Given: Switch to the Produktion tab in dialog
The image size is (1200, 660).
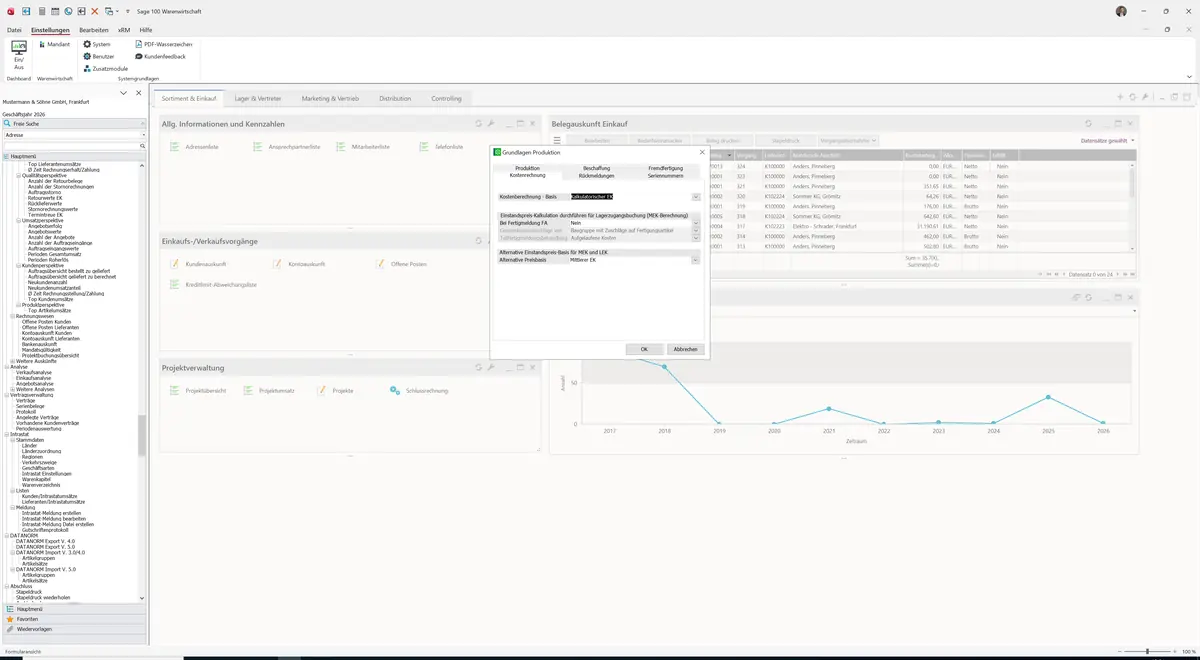Looking at the screenshot, I should [527, 168].
